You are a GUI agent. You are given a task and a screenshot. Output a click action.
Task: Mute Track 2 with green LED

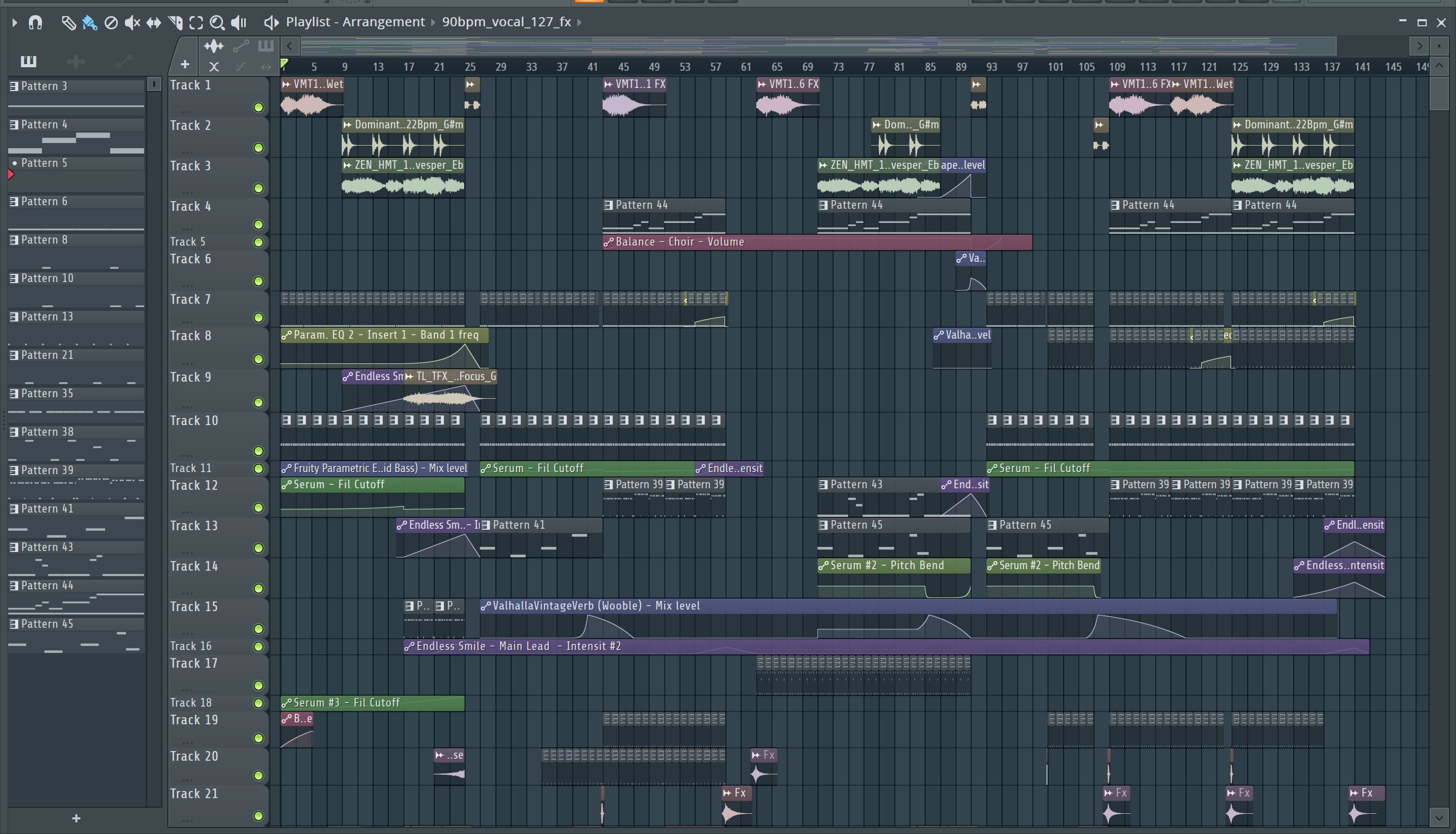258,148
